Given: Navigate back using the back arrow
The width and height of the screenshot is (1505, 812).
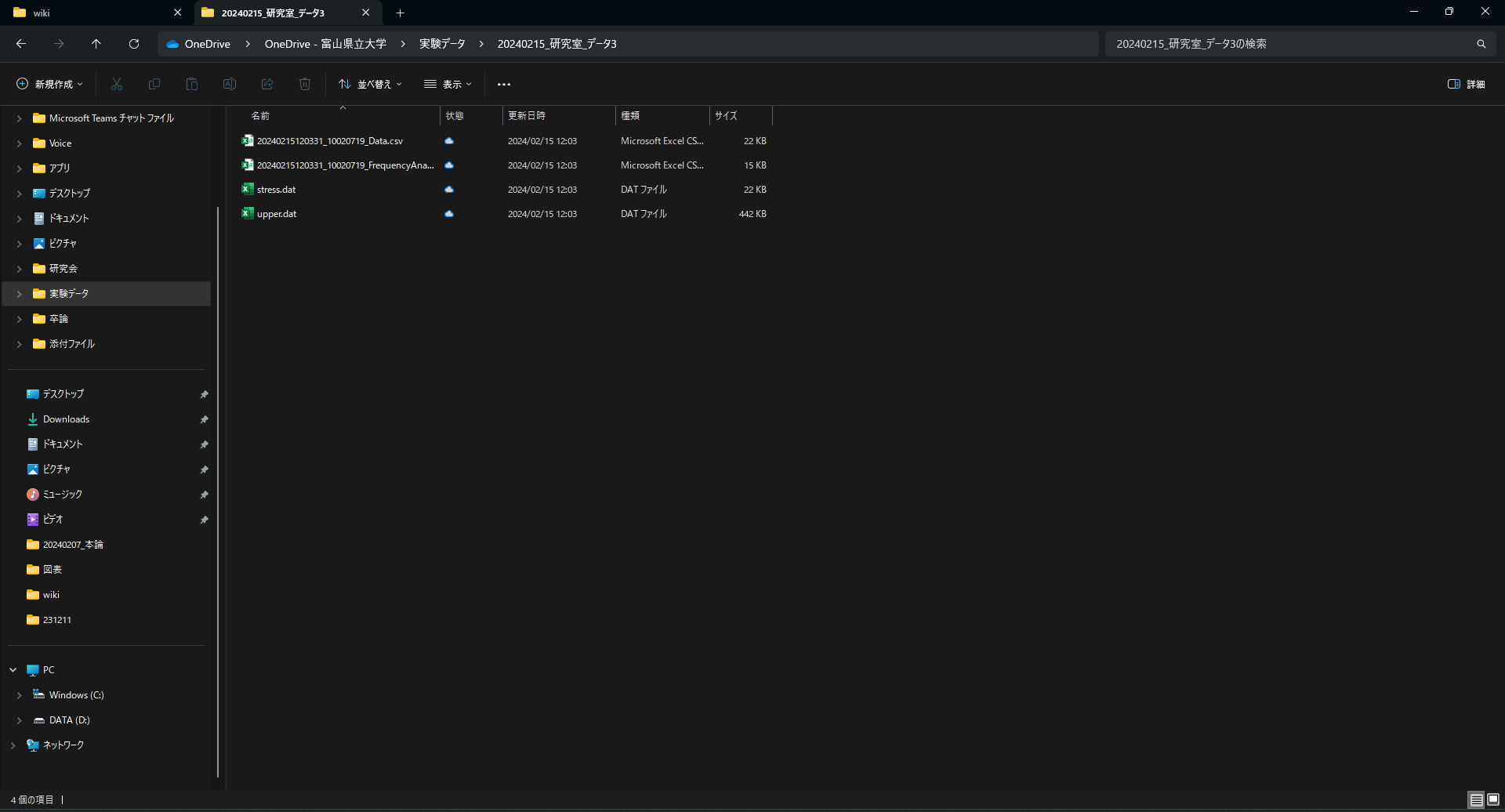Looking at the screenshot, I should pyautogui.click(x=21, y=44).
